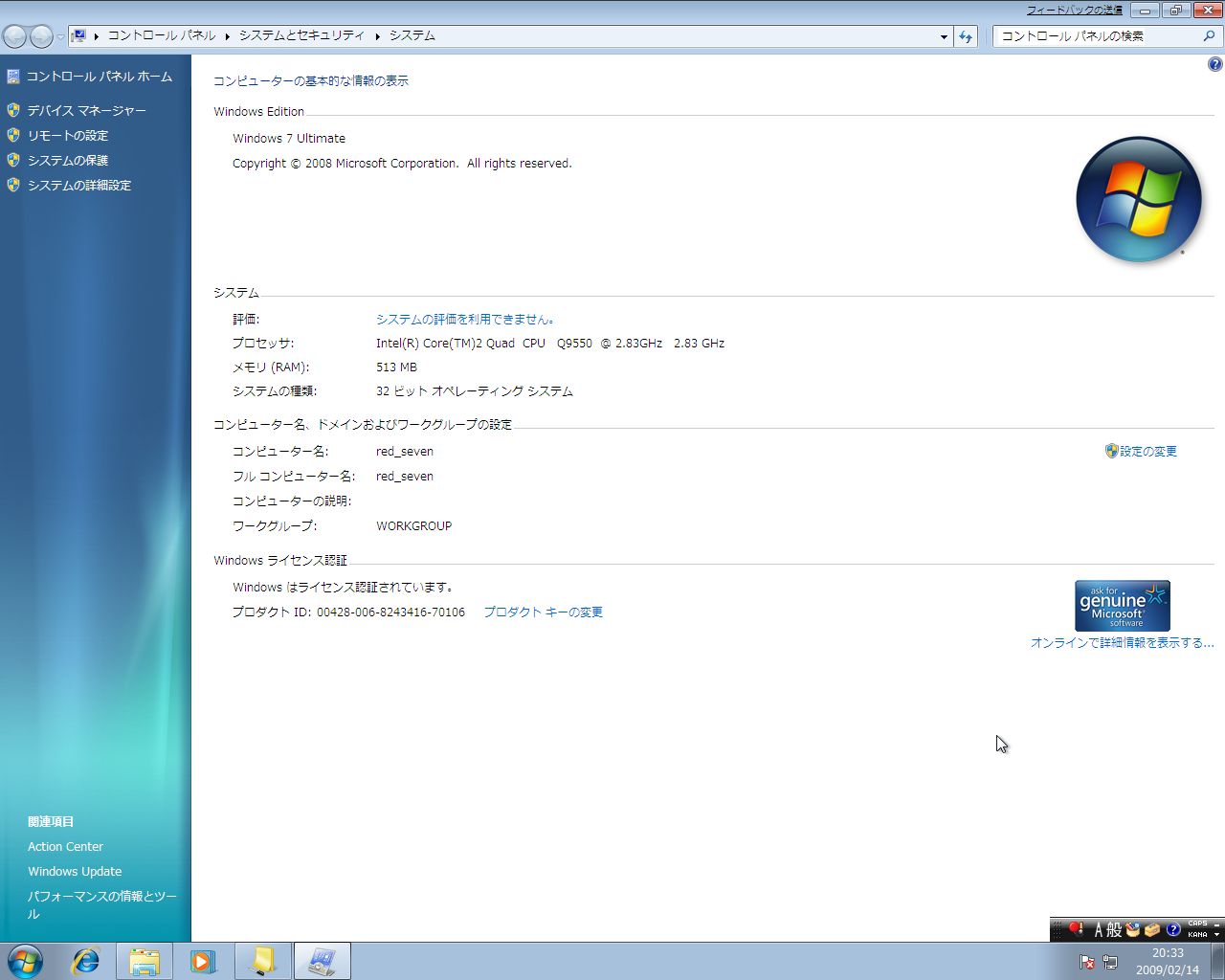
Task: Click the breadcrumb arrow before コントロール パネル
Action: point(97,36)
